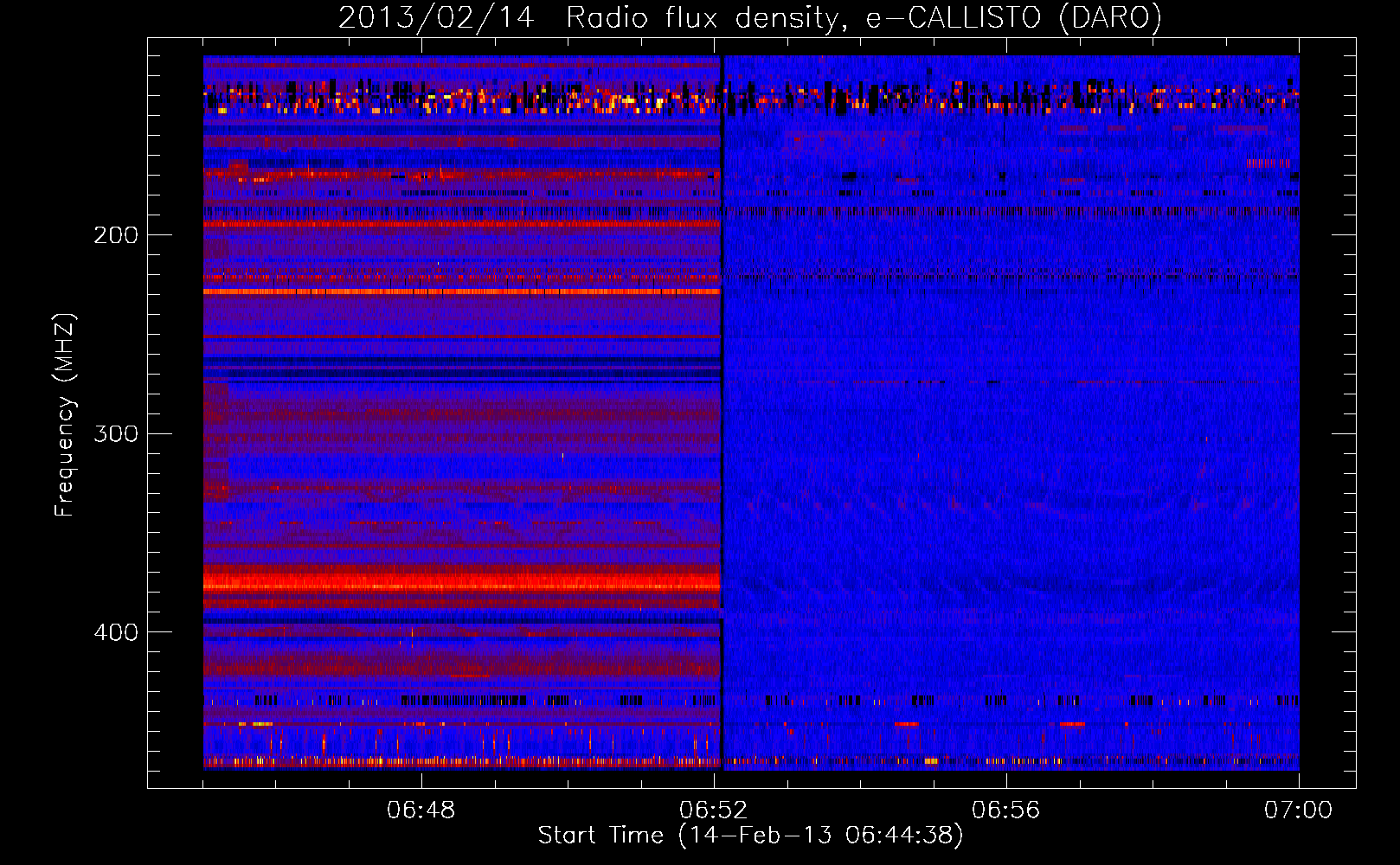Click the bright red band near 375 MHz

pos(462,584)
